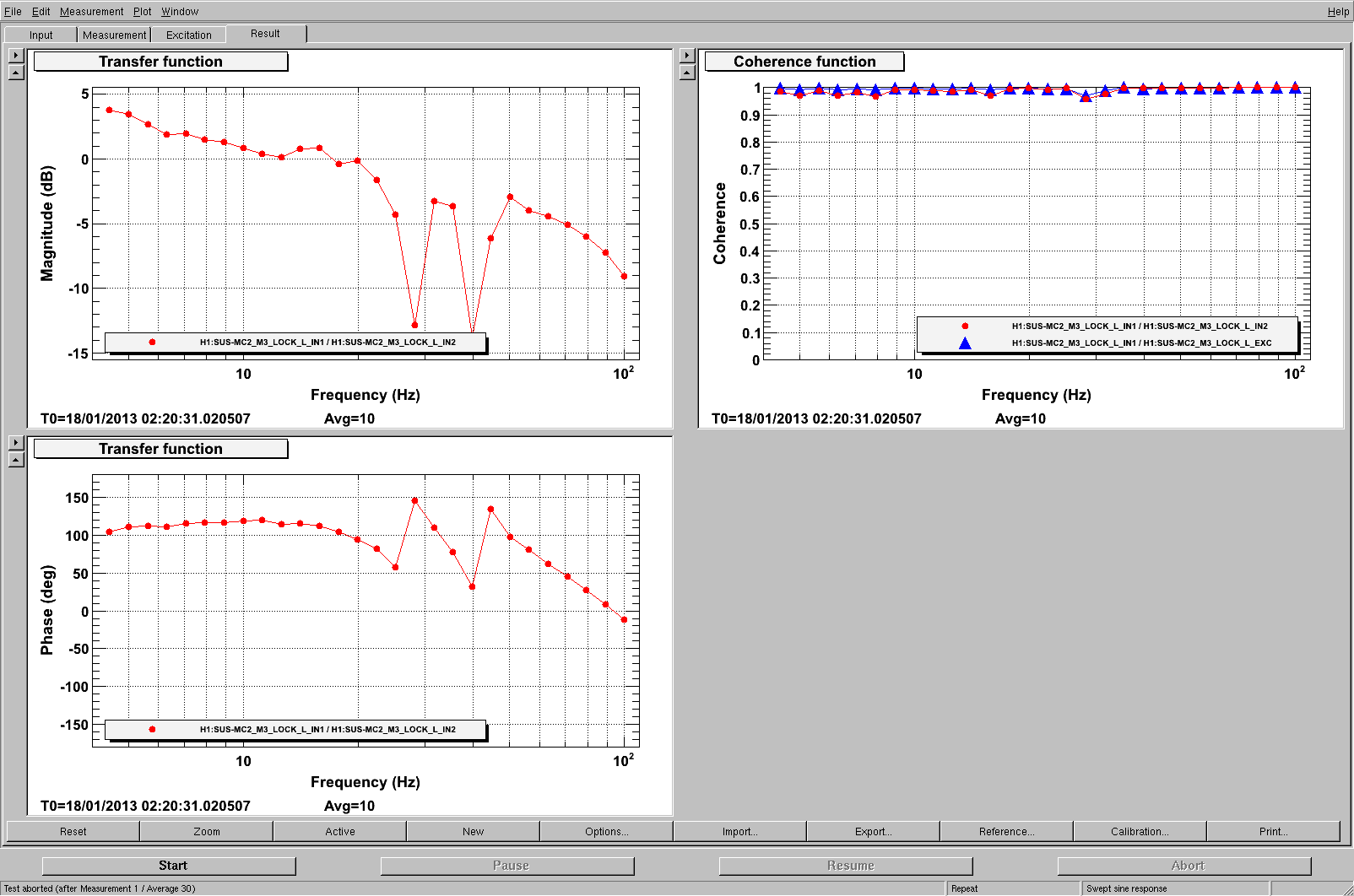Click right-arrow icon beside phase Transfer function plot
The width and height of the screenshot is (1354, 896).
(16, 443)
